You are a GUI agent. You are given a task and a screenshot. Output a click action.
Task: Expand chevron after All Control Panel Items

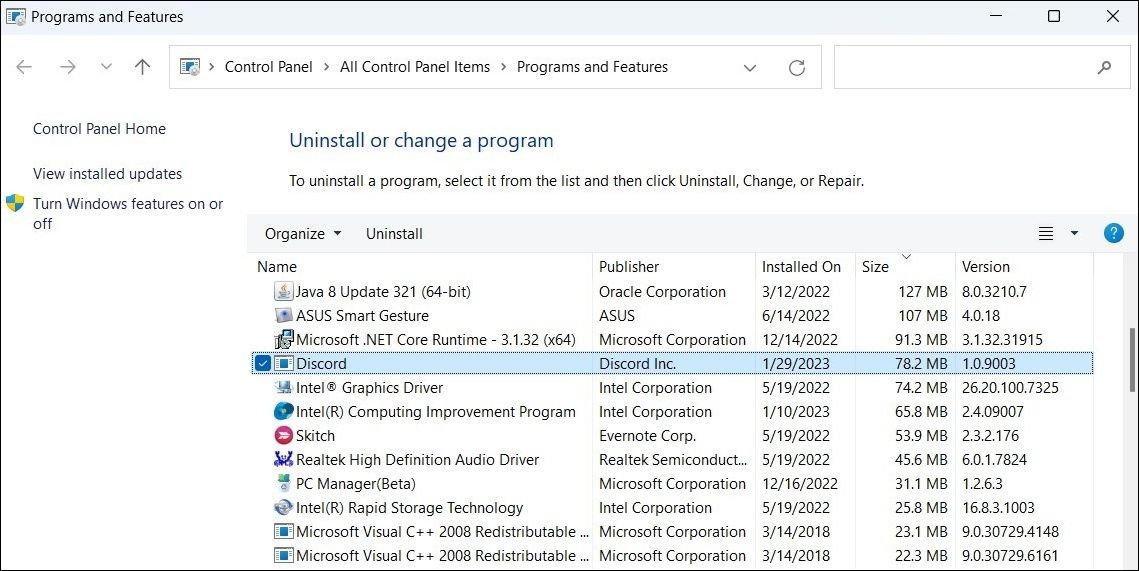[x=503, y=67]
